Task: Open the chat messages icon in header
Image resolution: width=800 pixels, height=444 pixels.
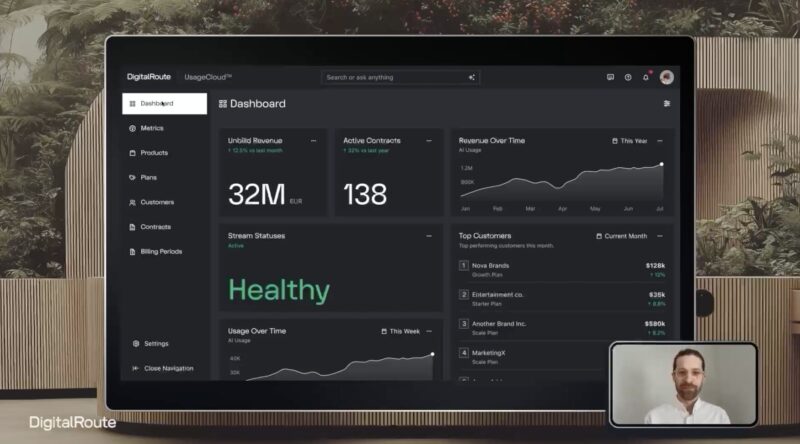Action: (x=610, y=78)
